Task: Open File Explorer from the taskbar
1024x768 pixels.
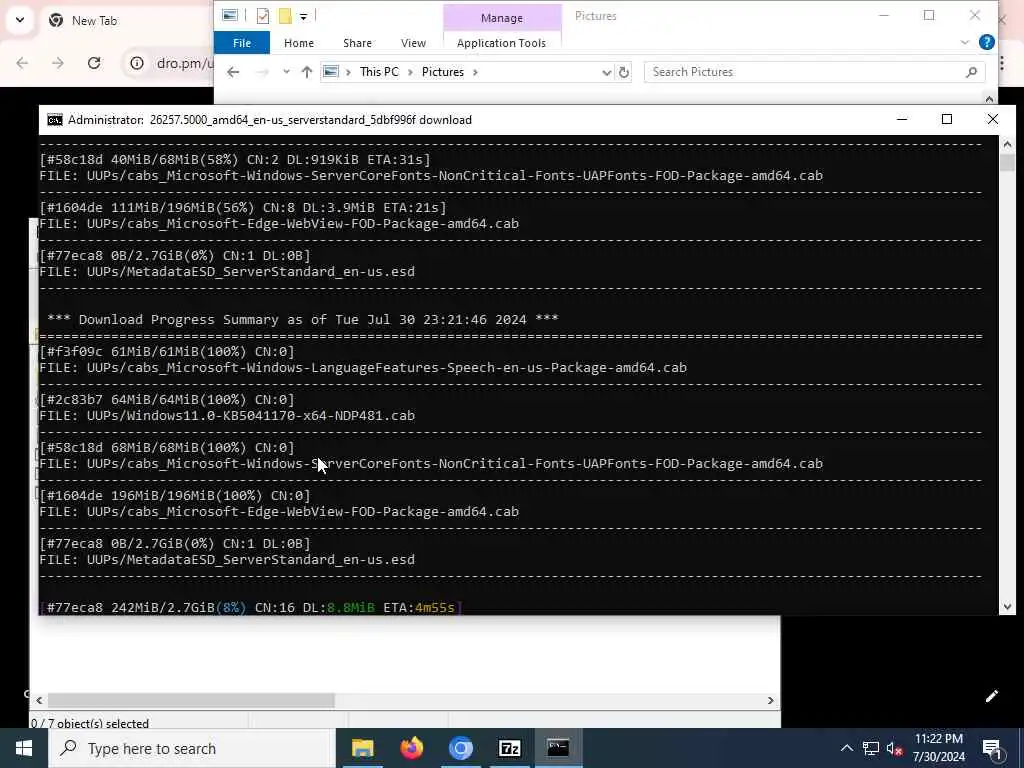Action: coord(362,748)
